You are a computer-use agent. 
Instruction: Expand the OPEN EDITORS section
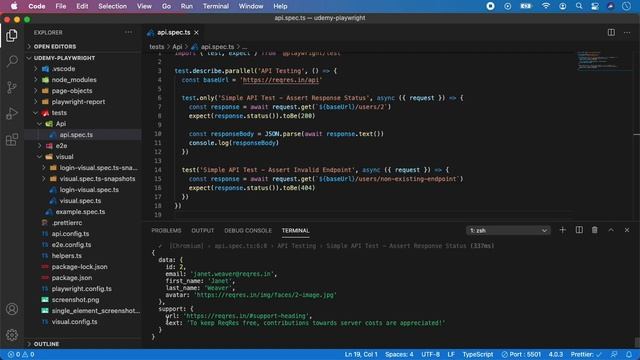[55, 47]
